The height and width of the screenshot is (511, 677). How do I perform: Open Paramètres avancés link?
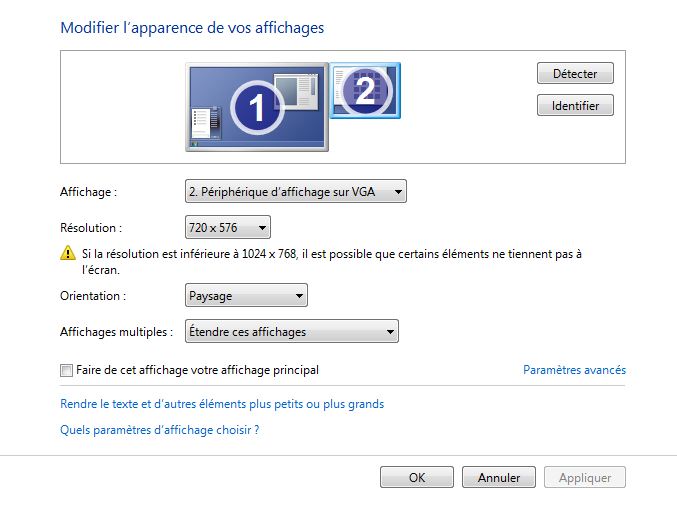point(574,370)
